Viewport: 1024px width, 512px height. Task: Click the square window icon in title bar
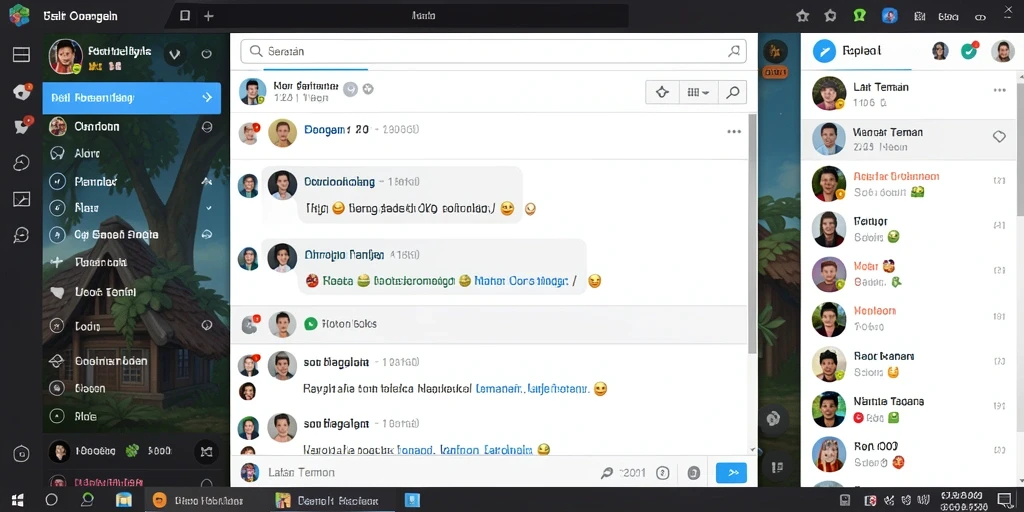[185, 16]
